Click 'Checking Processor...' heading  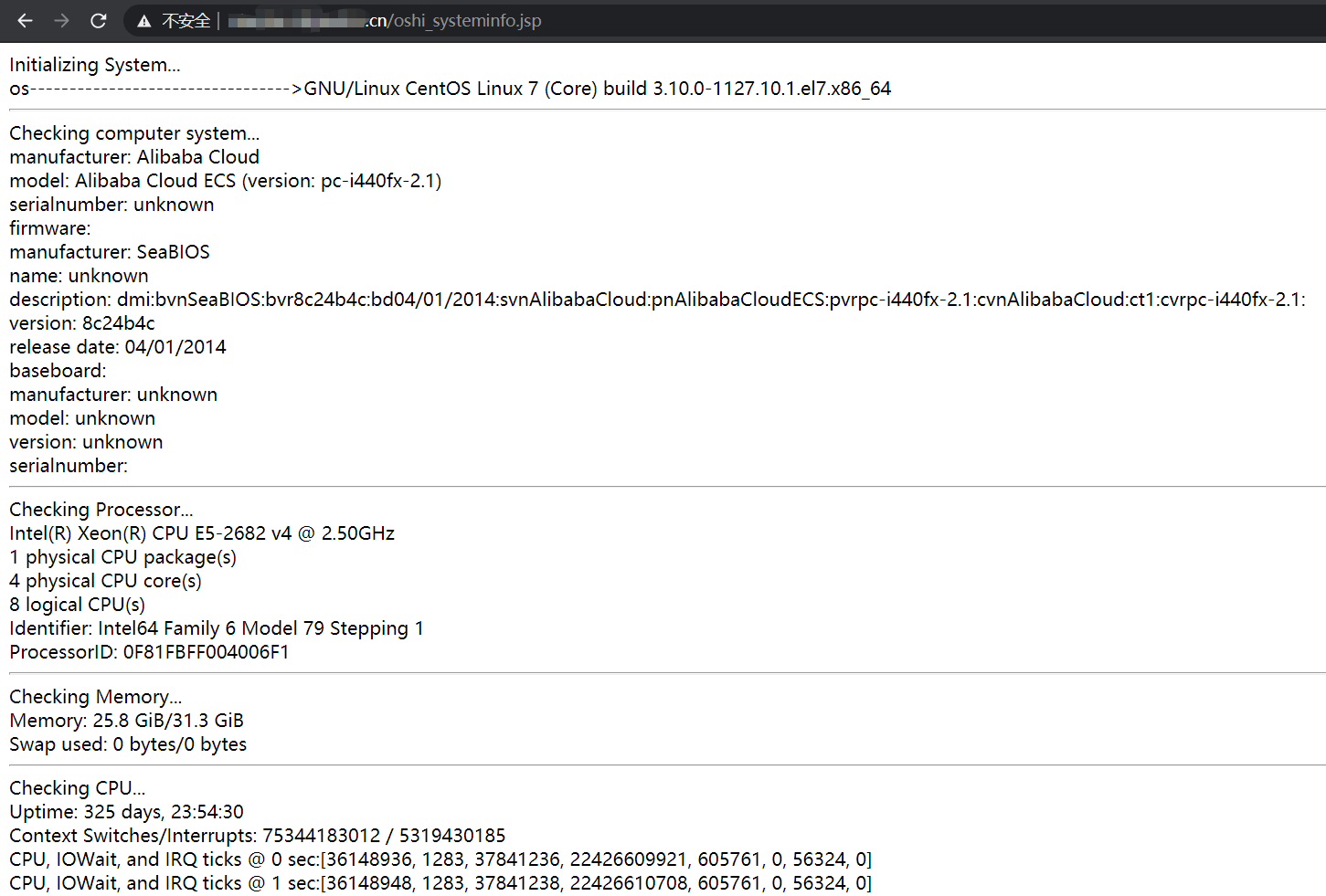coord(101,510)
